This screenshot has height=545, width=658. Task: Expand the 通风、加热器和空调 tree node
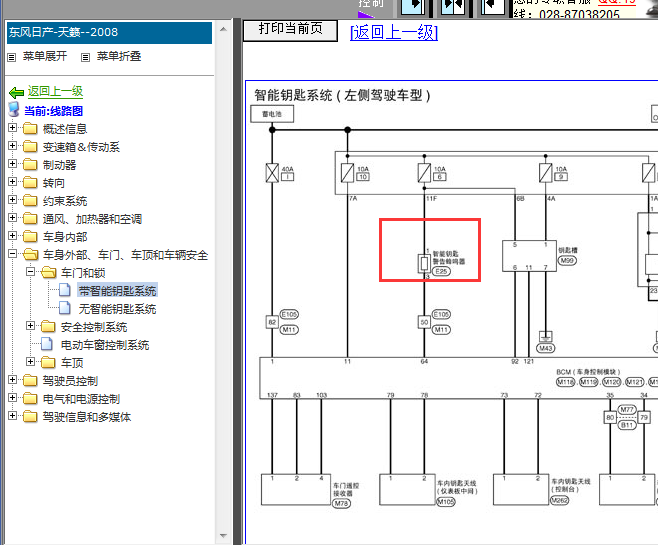click(x=13, y=218)
